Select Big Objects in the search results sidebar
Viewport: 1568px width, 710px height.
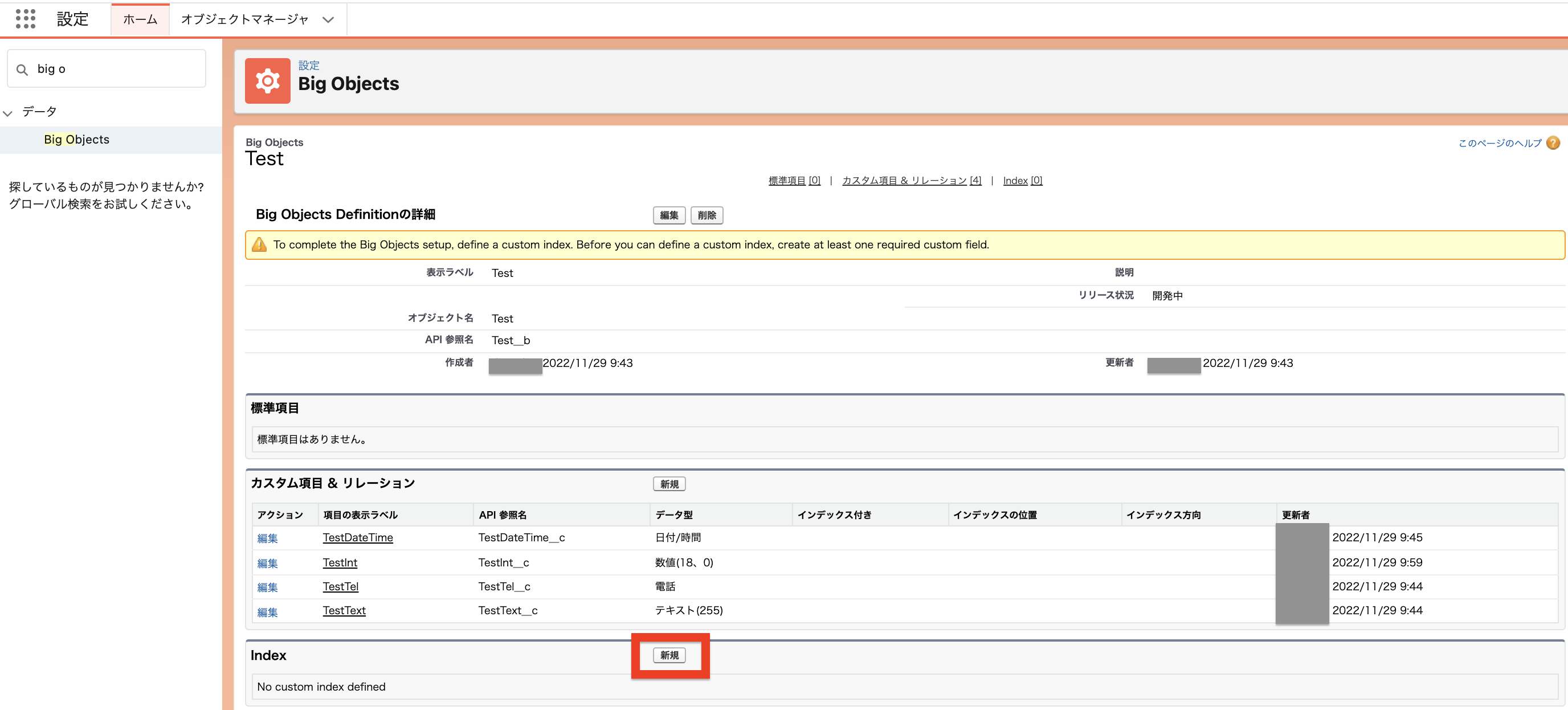coord(77,140)
